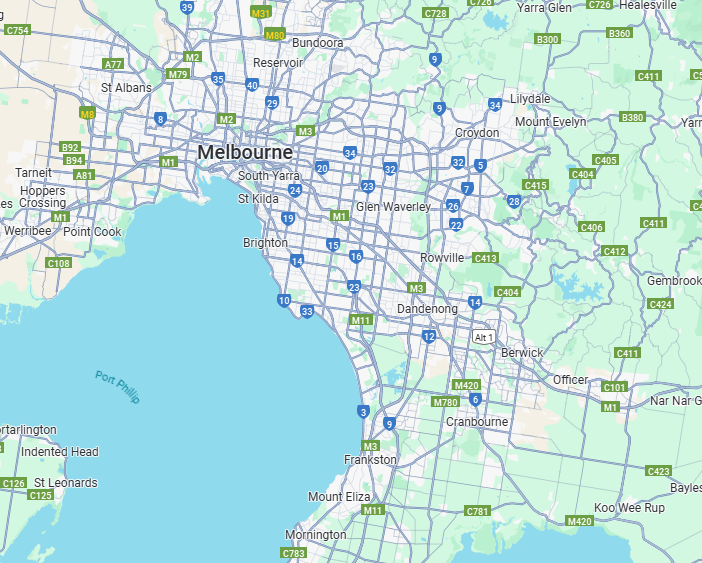Select the A77 route shield
The width and height of the screenshot is (702, 563).
(x=113, y=64)
